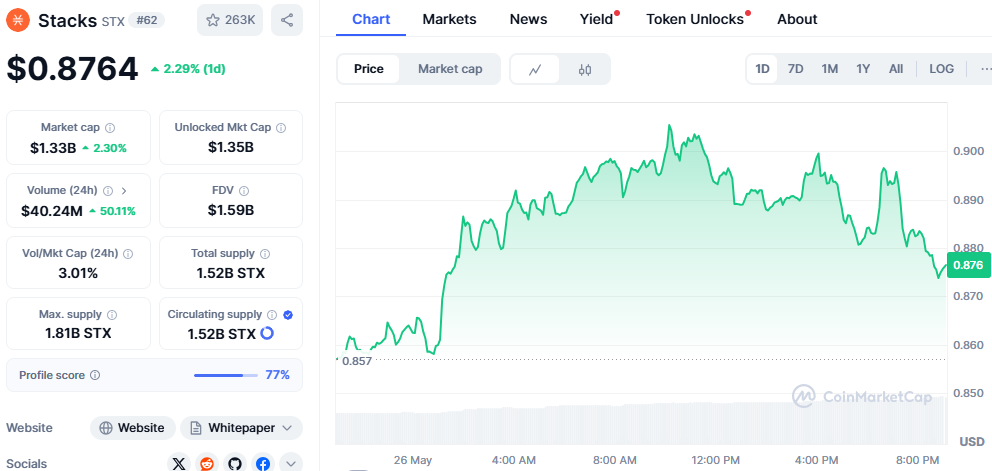Image resolution: width=992 pixels, height=471 pixels.
Task: Open the Website link button
Action: (133, 428)
